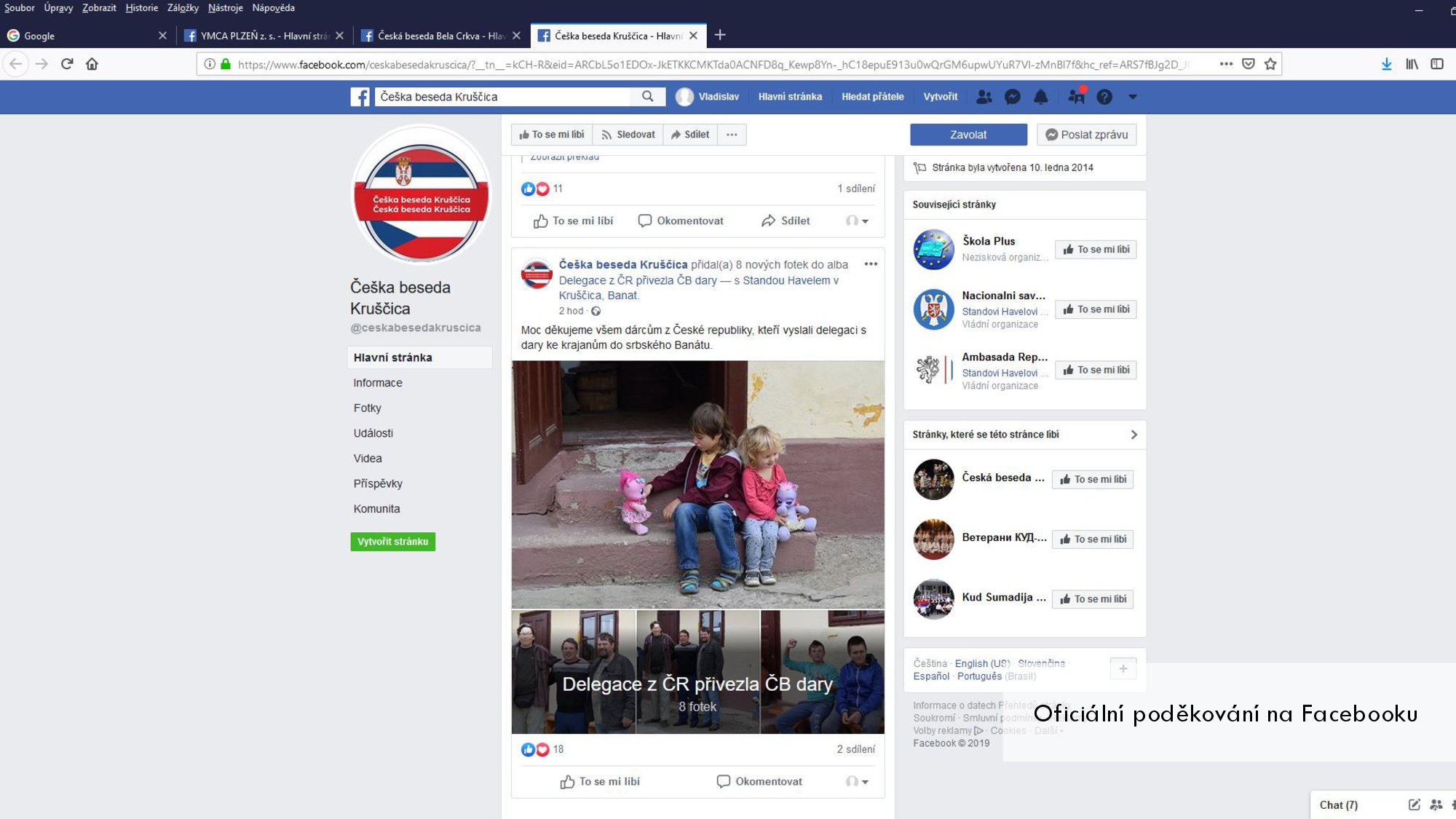Toggle Firefox sidebar icon
The width and height of the screenshot is (1456, 819).
(1437, 64)
